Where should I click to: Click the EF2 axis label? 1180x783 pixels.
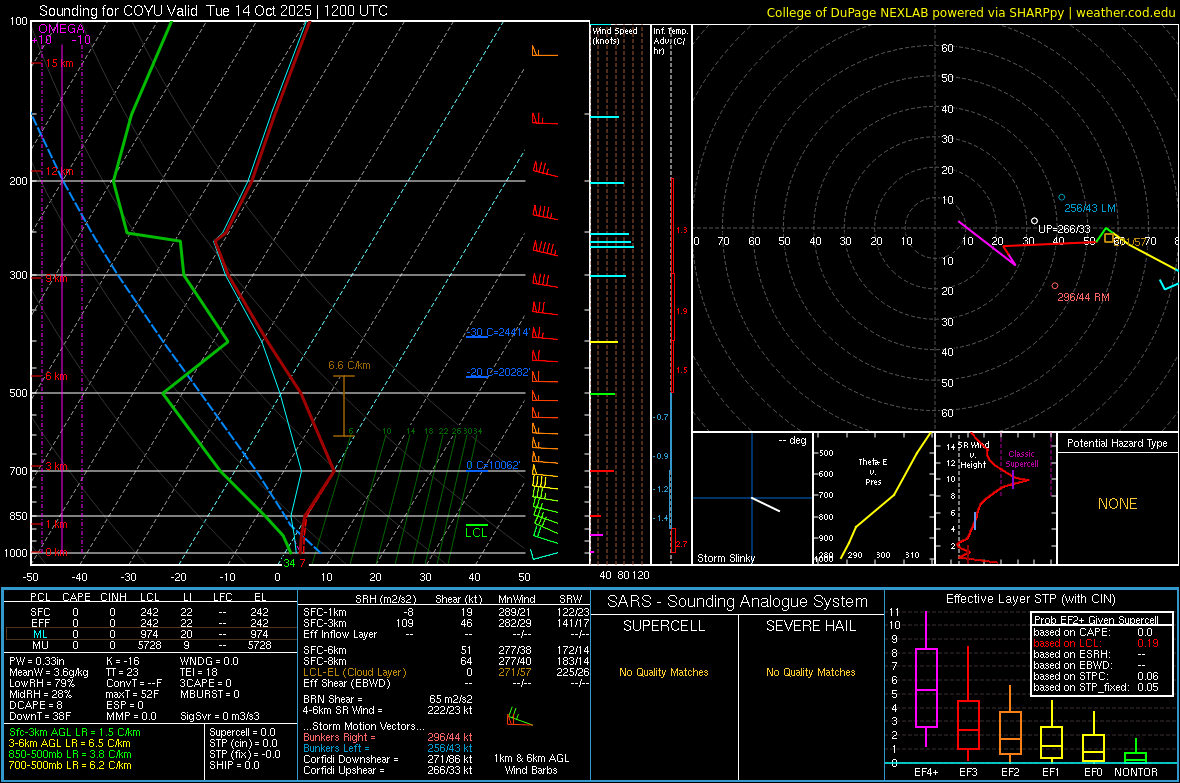pyautogui.click(x=1010, y=772)
